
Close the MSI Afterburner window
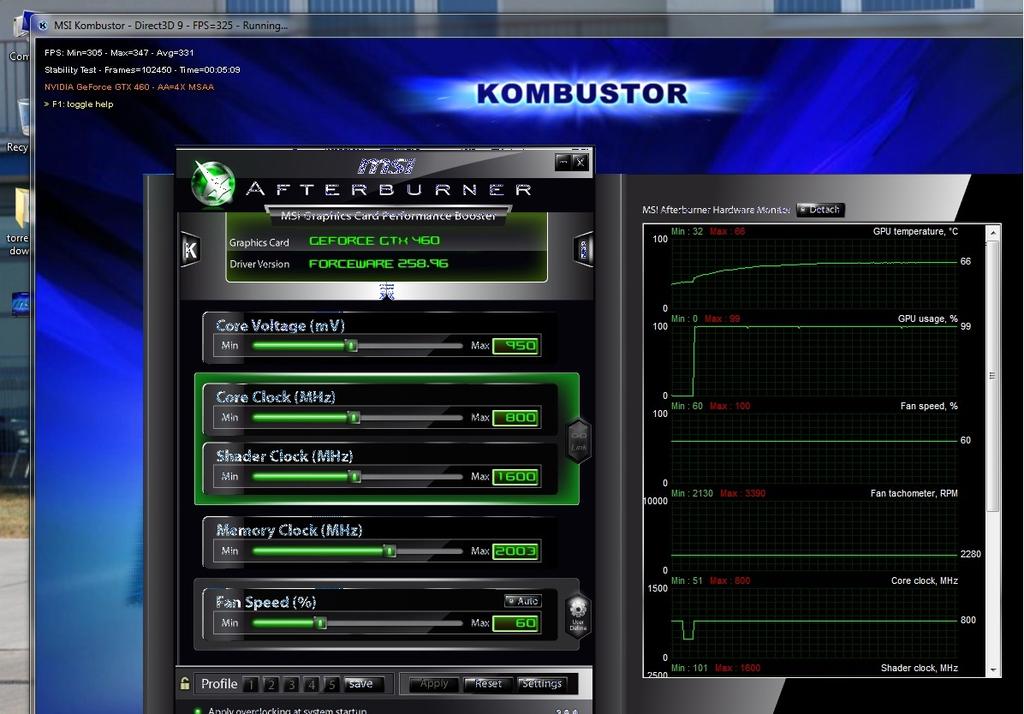click(x=580, y=162)
